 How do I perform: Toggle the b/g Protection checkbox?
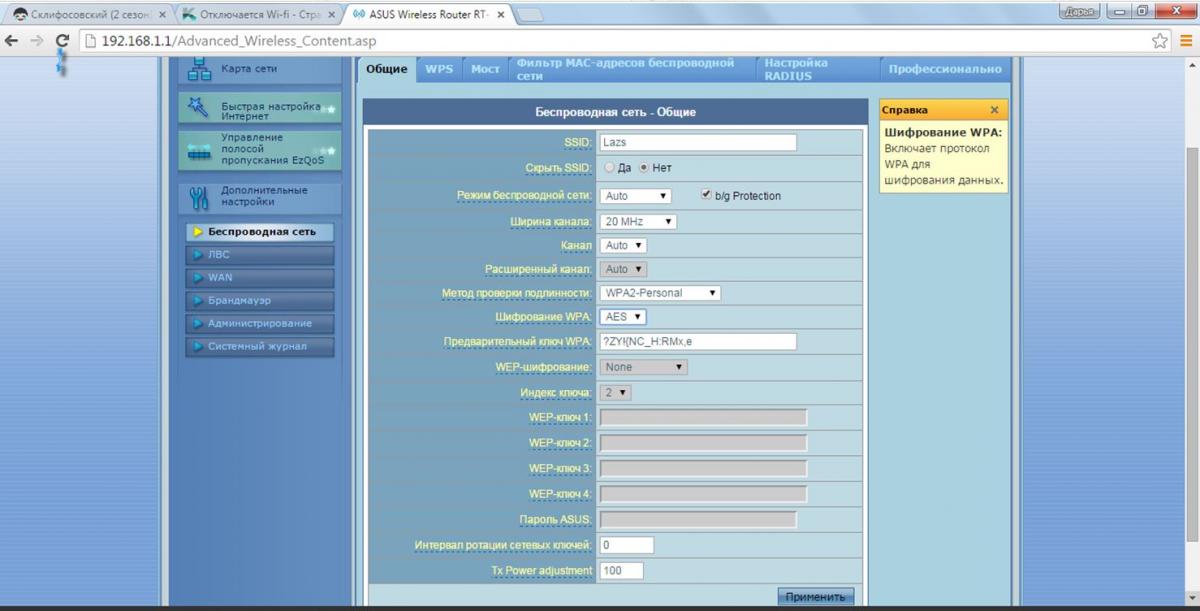point(706,194)
